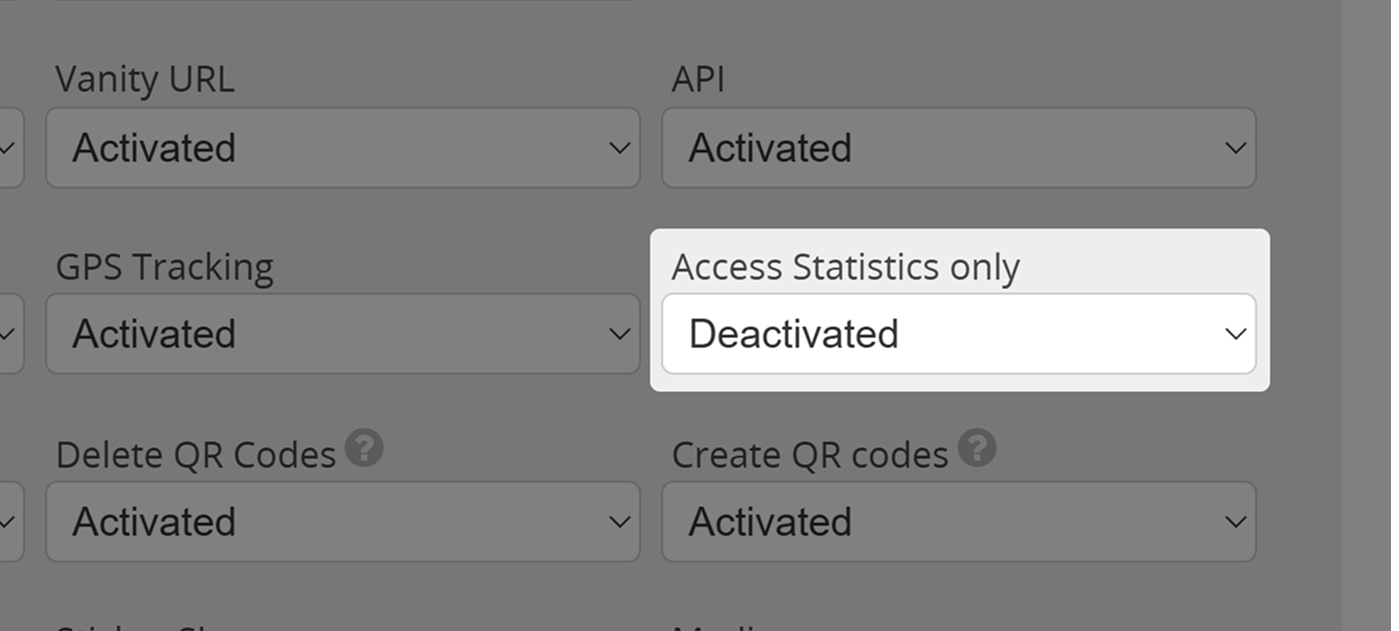The width and height of the screenshot is (1399, 631).
Task: Click the cut-off dropdown arrow left of Vanity URL
Action: tap(8, 148)
